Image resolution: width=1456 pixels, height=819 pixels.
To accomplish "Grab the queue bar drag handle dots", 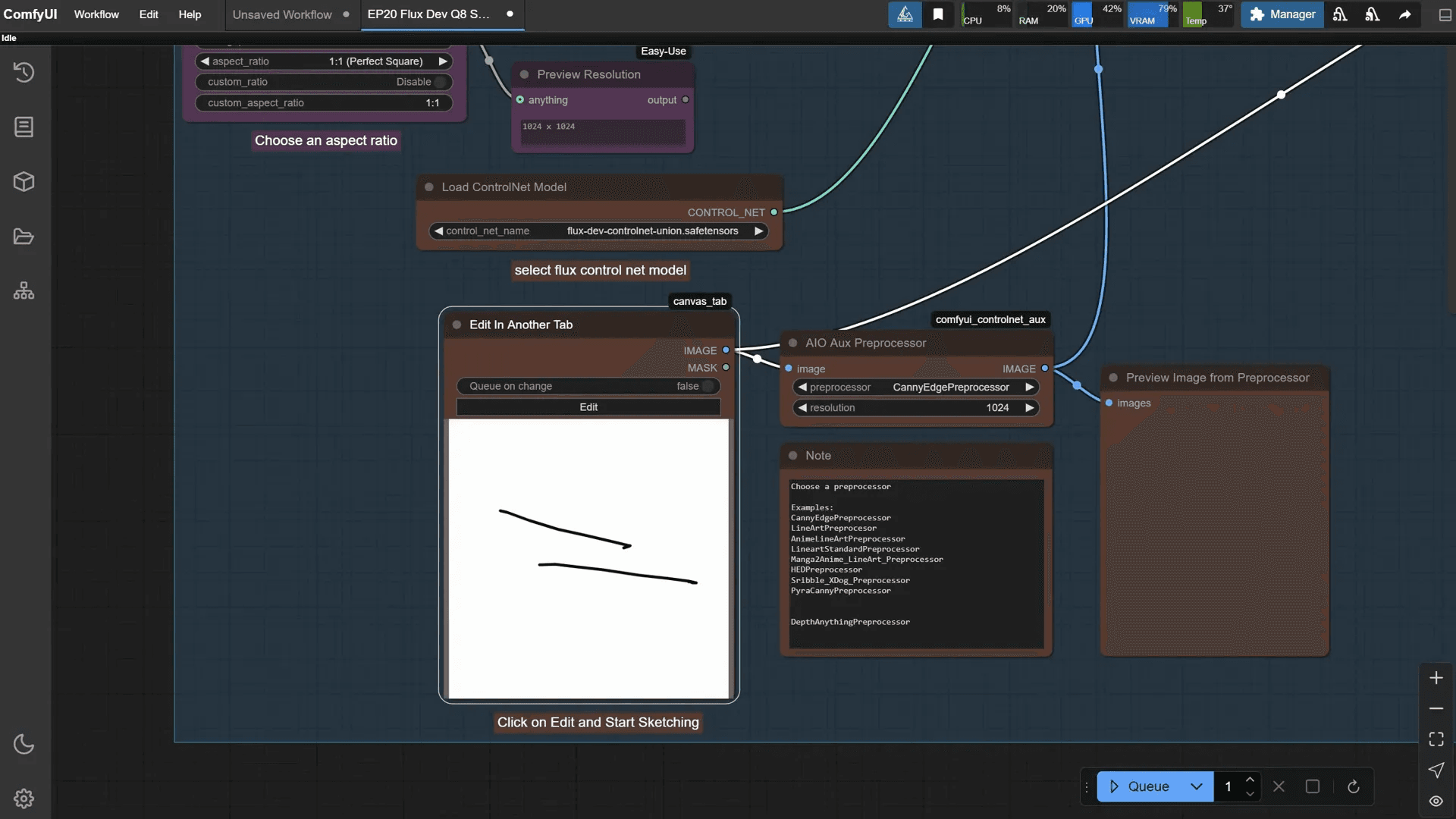I will pyautogui.click(x=1087, y=786).
